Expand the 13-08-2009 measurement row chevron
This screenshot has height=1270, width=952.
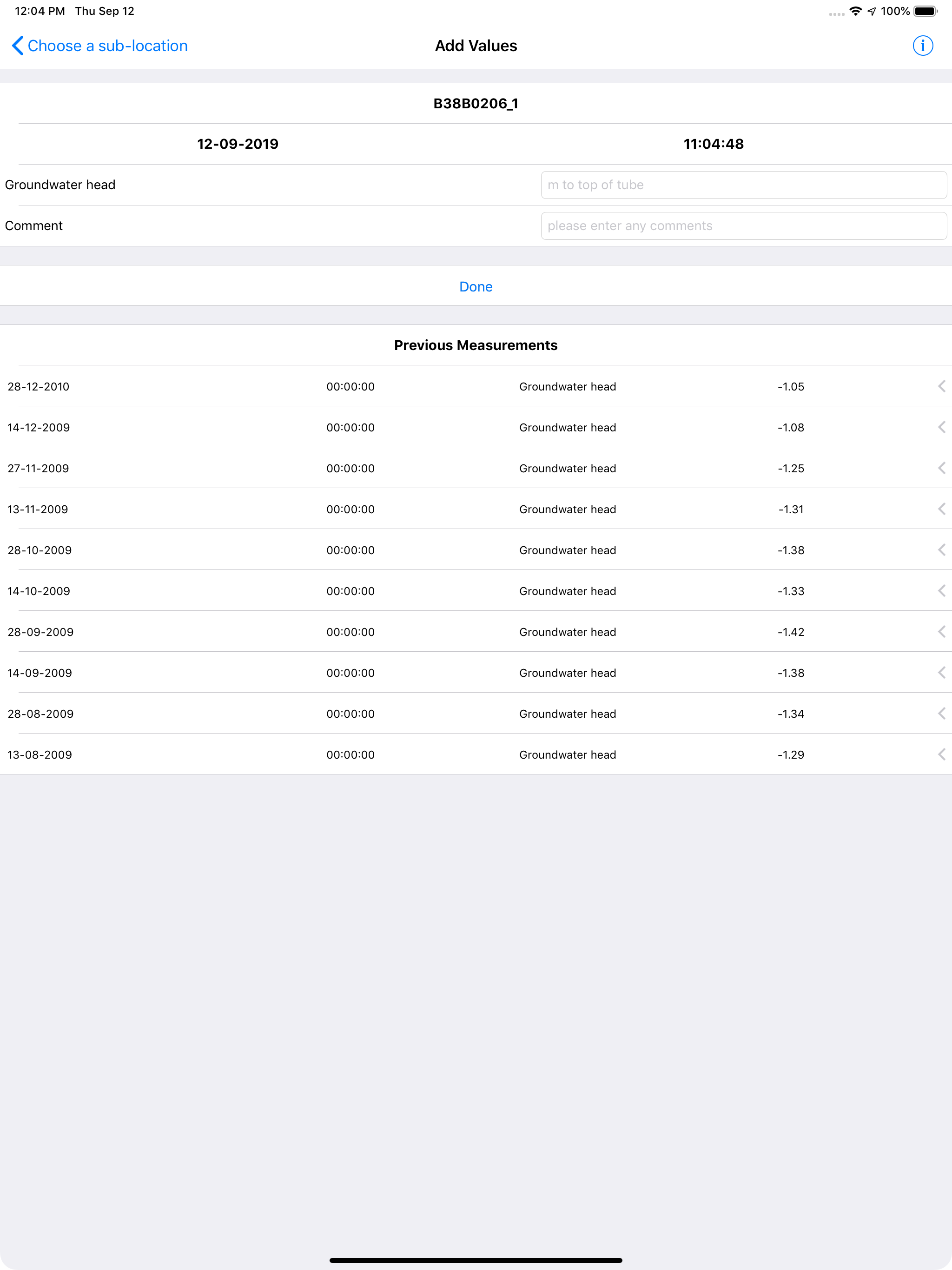coord(942,754)
